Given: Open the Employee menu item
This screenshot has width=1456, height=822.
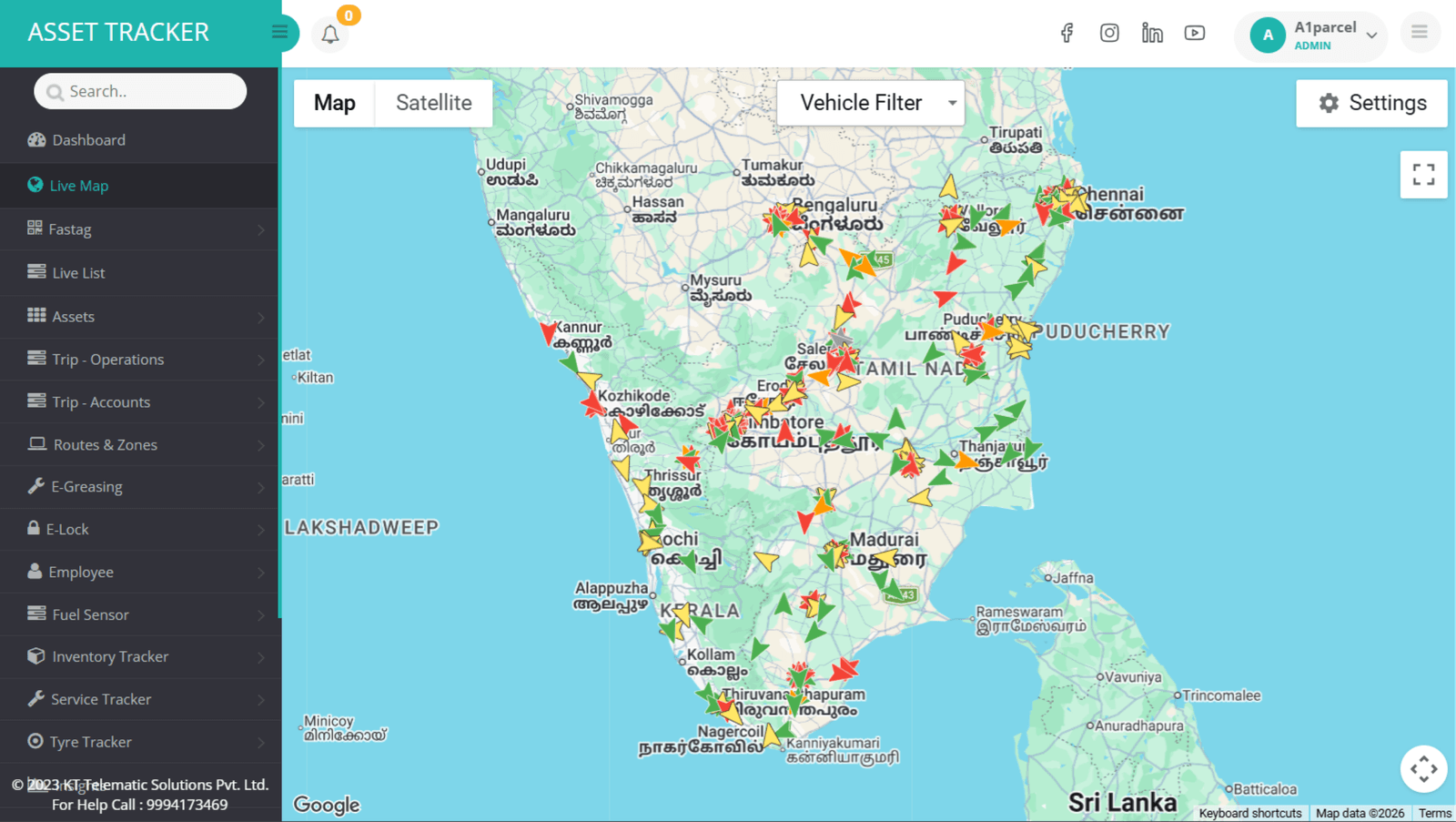Looking at the screenshot, I should 139,572.
